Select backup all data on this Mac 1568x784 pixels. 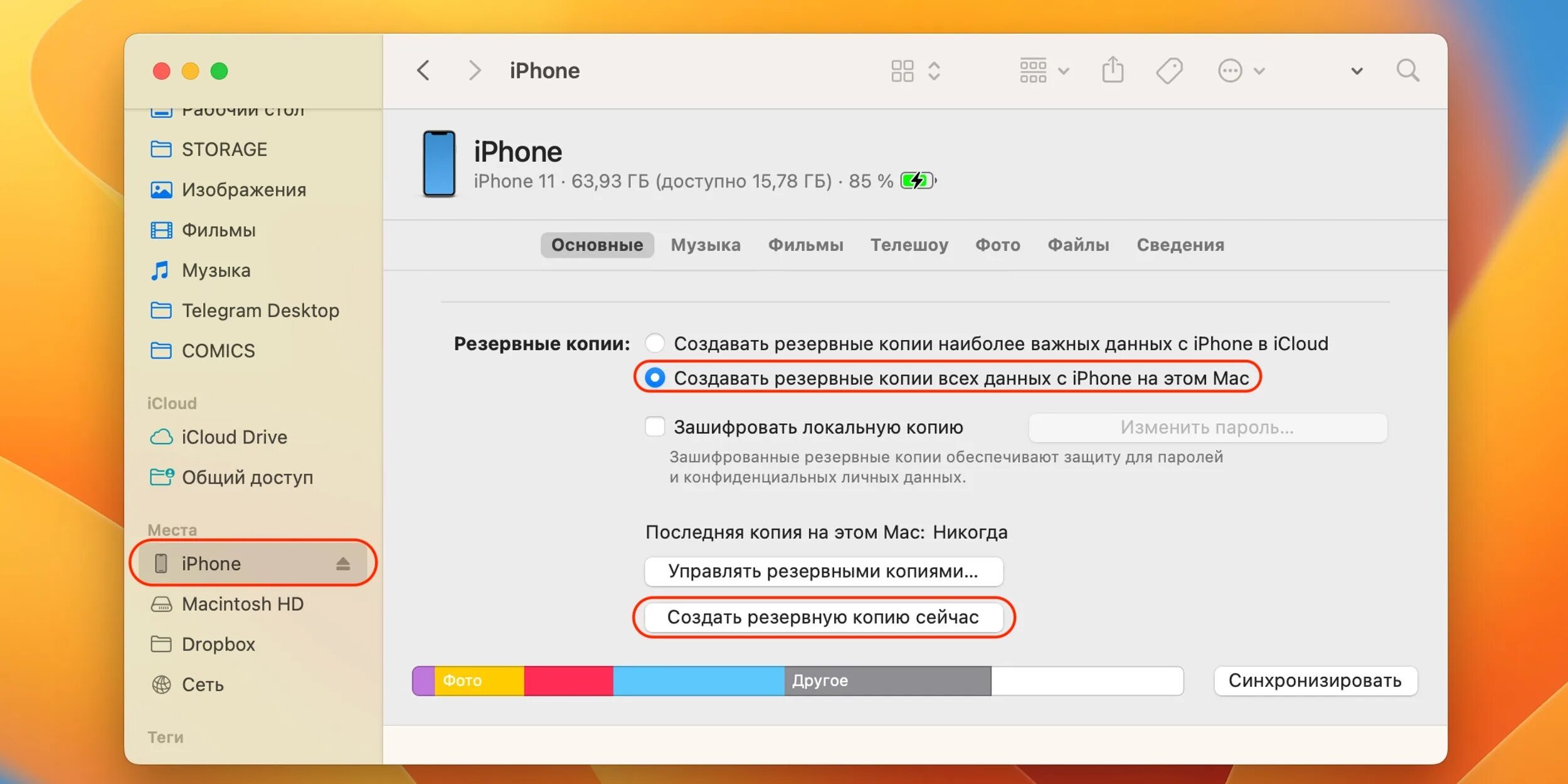point(655,378)
